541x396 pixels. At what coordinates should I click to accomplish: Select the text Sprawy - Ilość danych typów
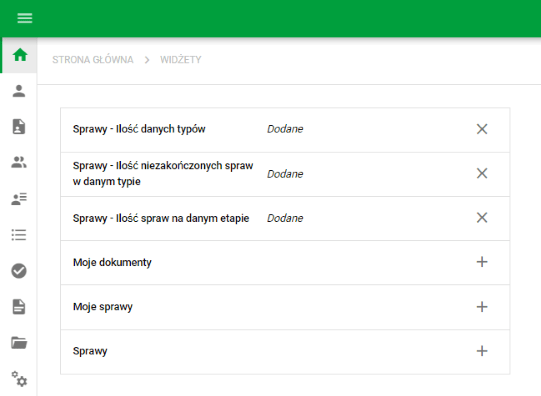click(139, 129)
